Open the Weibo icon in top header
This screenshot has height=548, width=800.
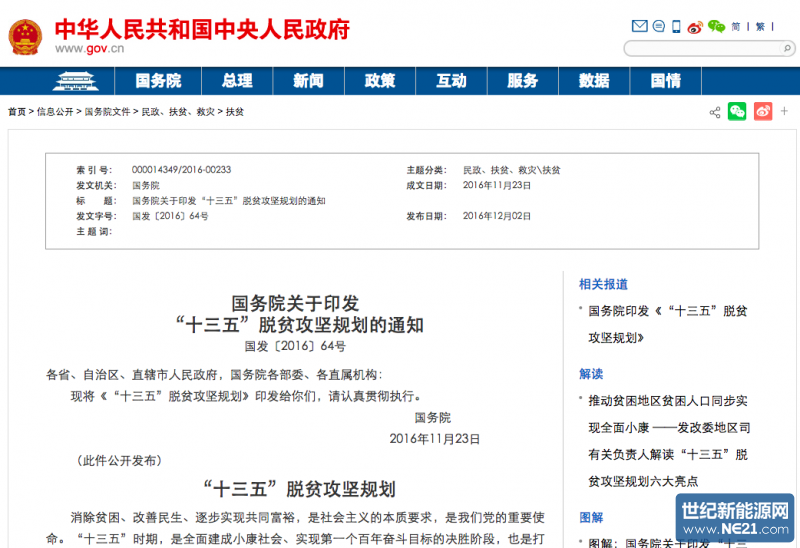(x=695, y=27)
